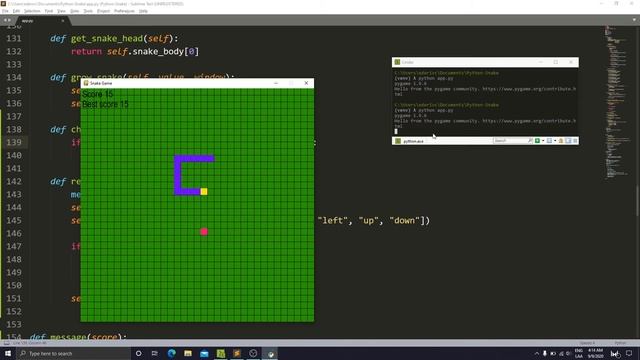Open the tab list dropdown in Sublime
Image resolution: width=640 pixels, height=360 pixels.
pos(634,20)
